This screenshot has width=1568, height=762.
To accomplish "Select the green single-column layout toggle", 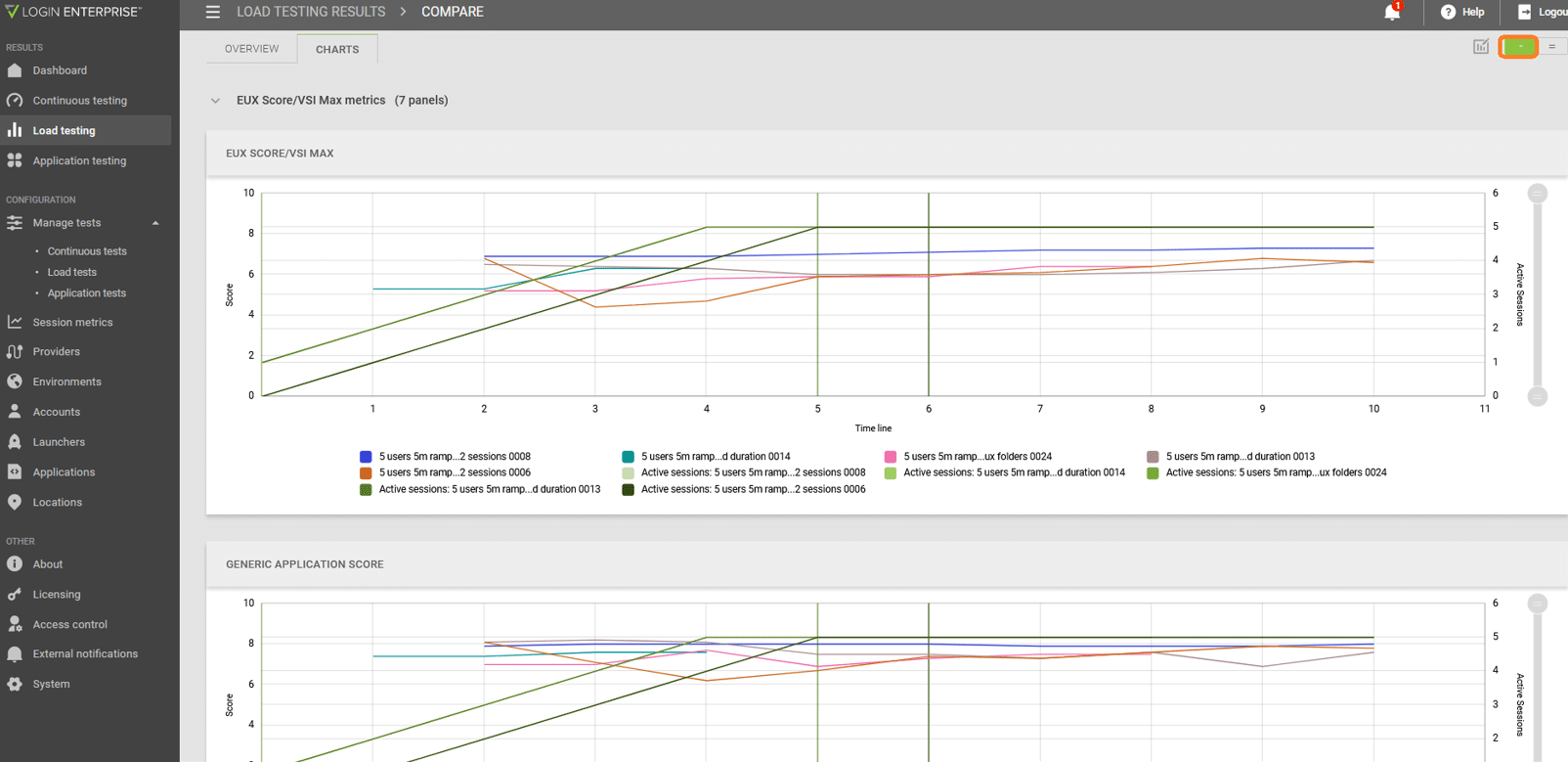I will tap(1519, 47).
